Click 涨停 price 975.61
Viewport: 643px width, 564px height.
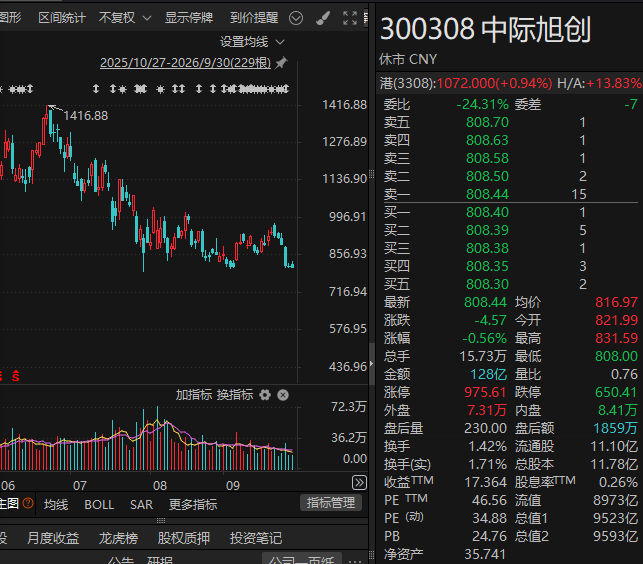(486, 392)
